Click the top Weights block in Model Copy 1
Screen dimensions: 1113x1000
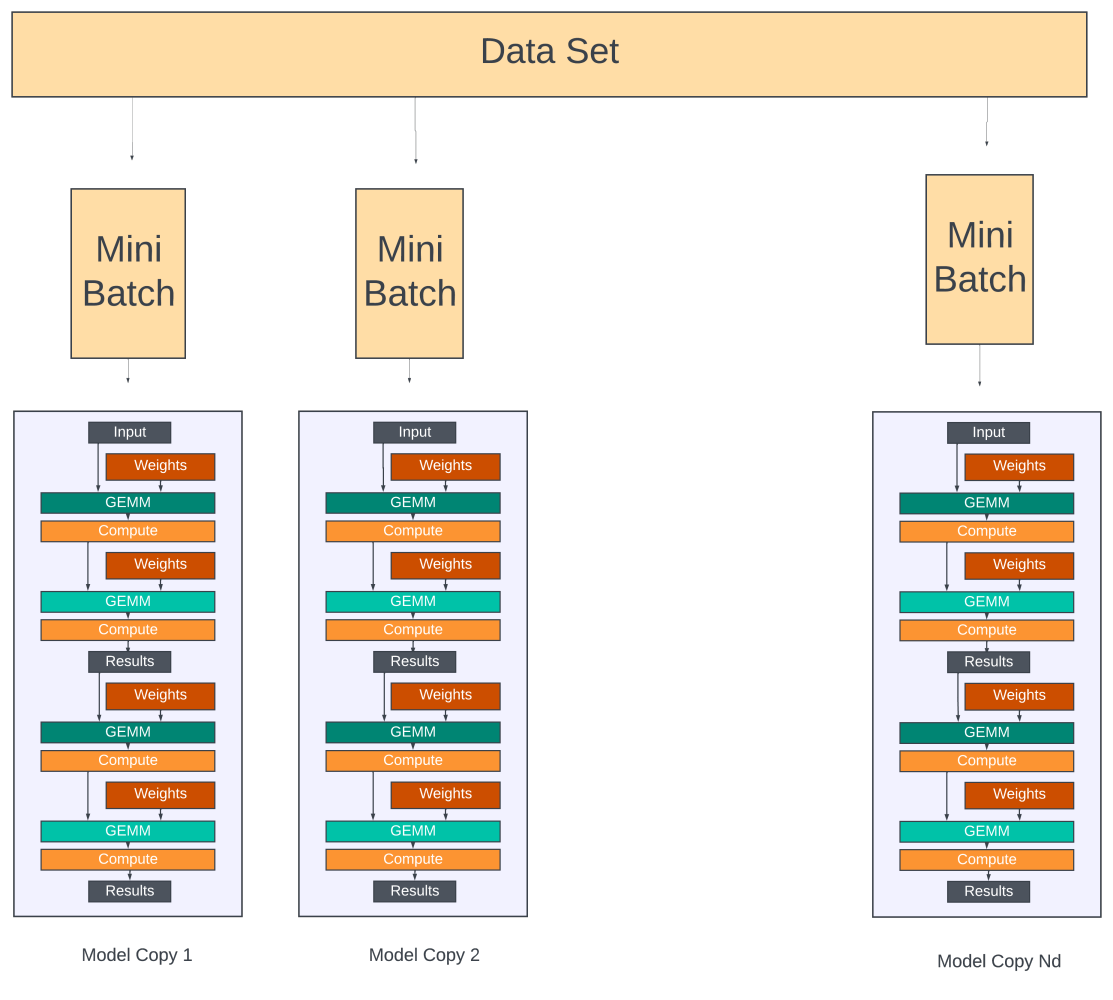coord(160,466)
